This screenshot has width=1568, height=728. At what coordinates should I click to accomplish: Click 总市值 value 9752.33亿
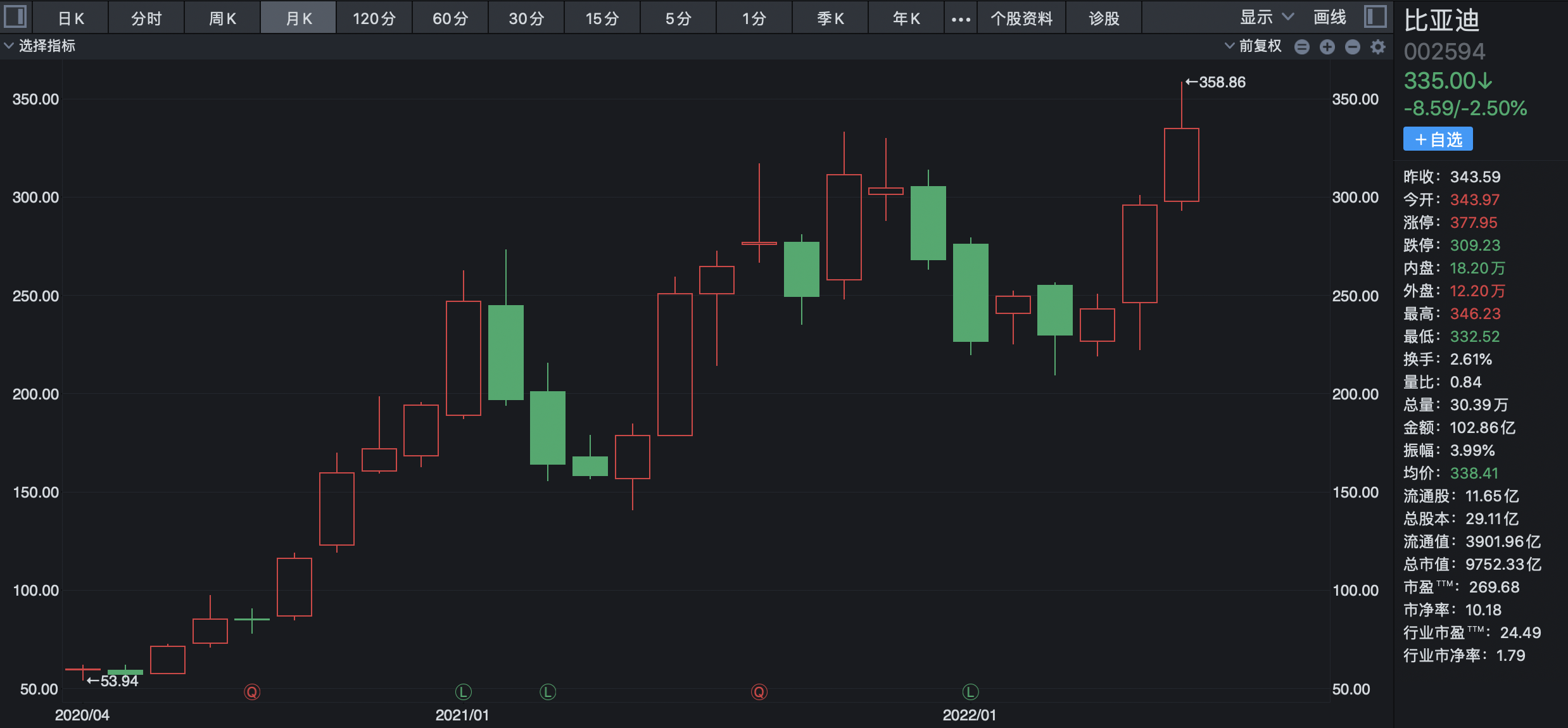[1503, 564]
